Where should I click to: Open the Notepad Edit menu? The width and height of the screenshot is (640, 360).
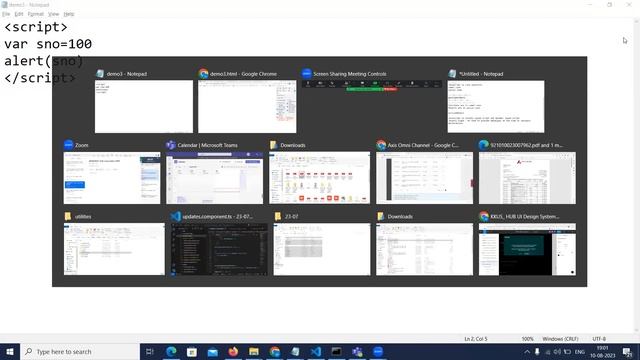click(19, 14)
